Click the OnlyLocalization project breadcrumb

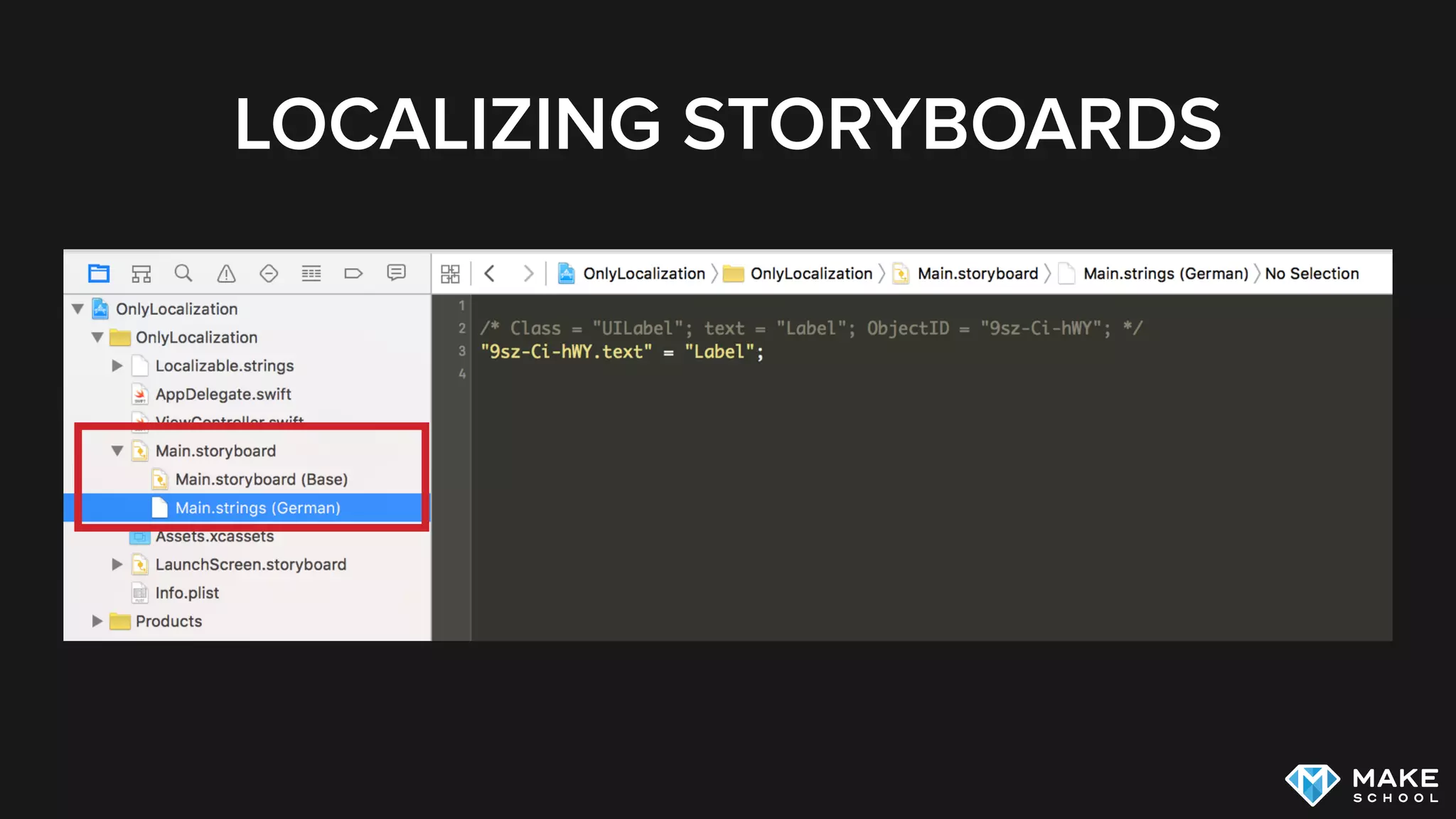pyautogui.click(x=631, y=274)
